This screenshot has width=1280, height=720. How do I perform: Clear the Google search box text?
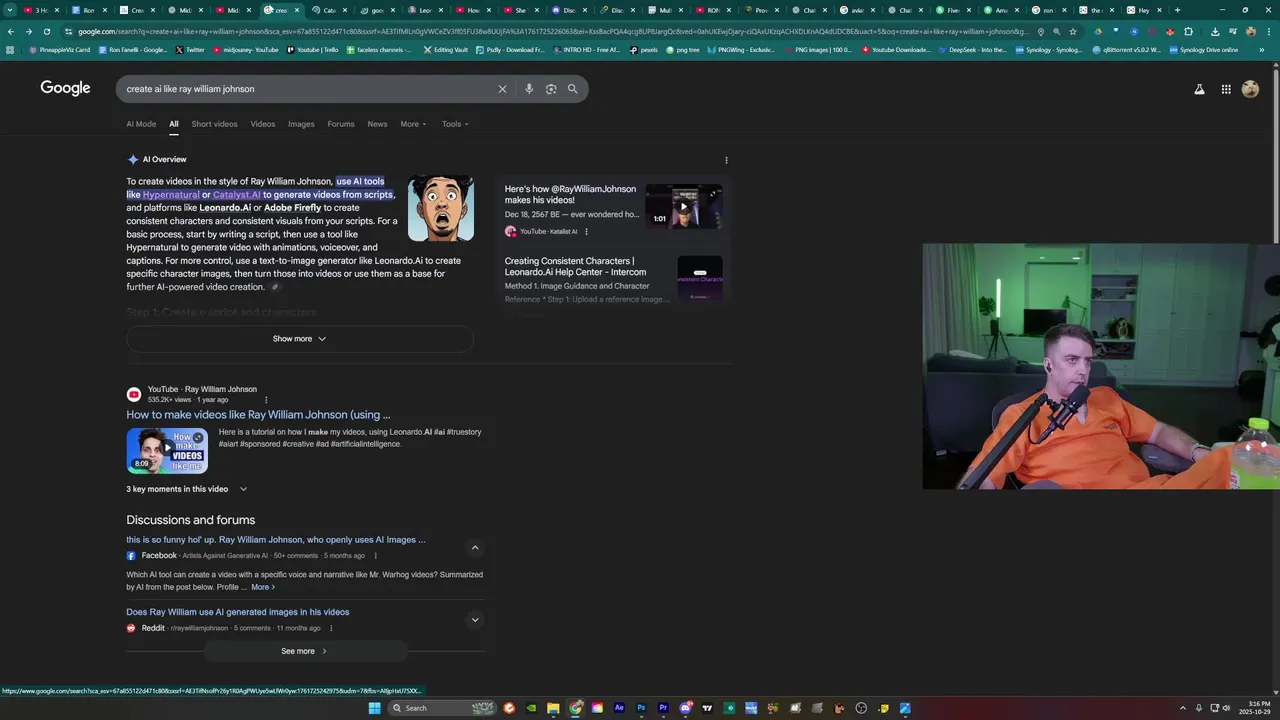click(502, 89)
